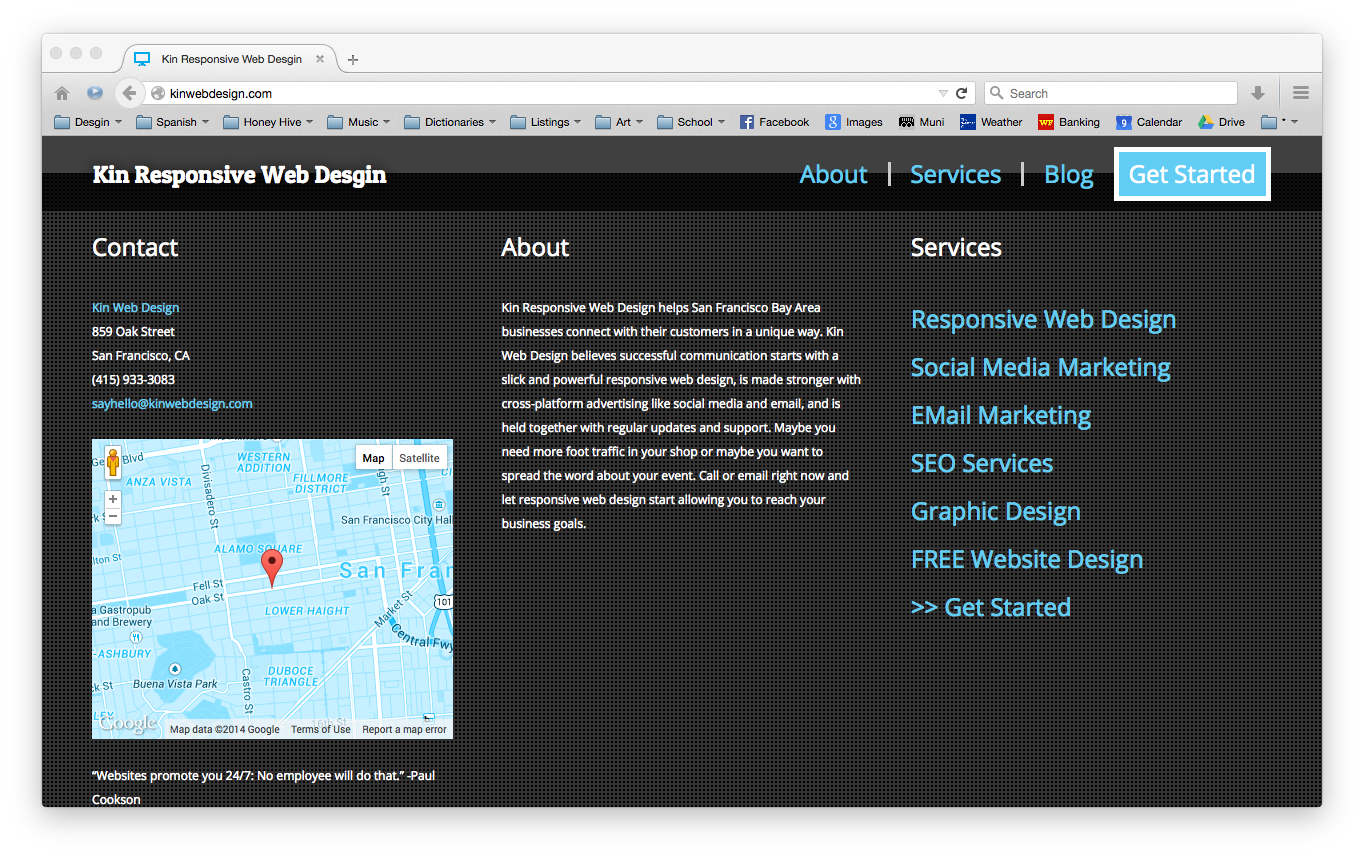This screenshot has height=857, width=1364.
Task: Click the >> Get Started services link
Action: tap(991, 607)
